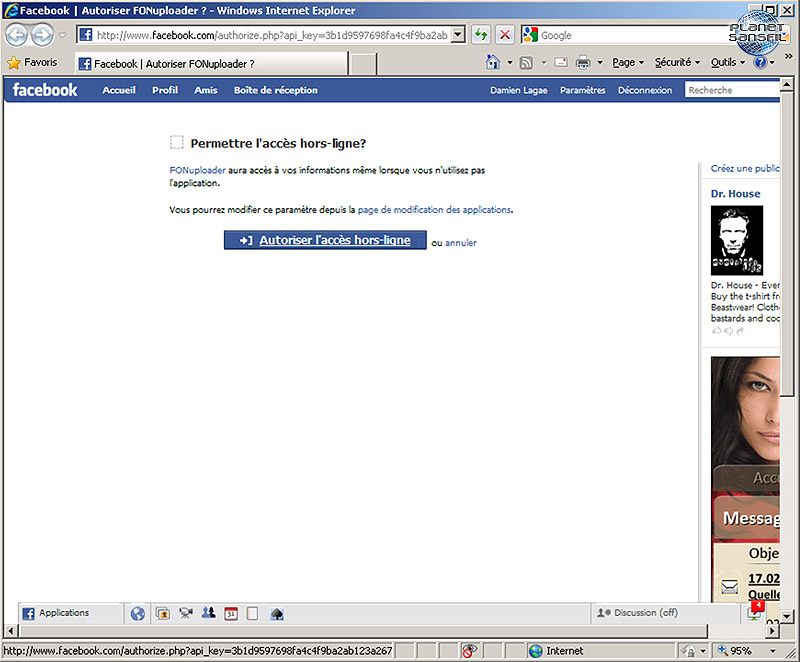Open page de modification des applications link
This screenshot has height=662, width=800.
point(434,210)
